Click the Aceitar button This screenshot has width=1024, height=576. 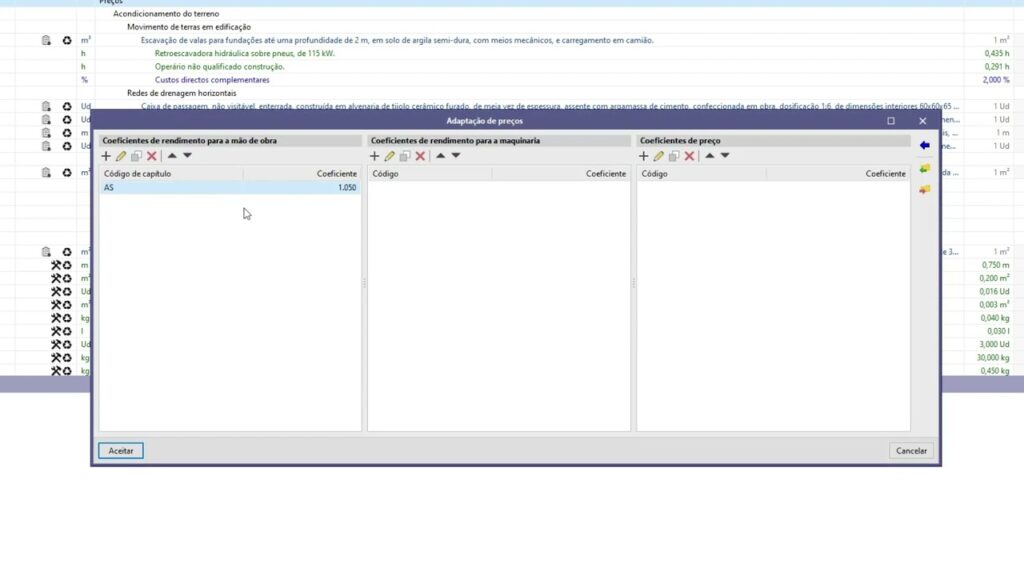pos(121,451)
